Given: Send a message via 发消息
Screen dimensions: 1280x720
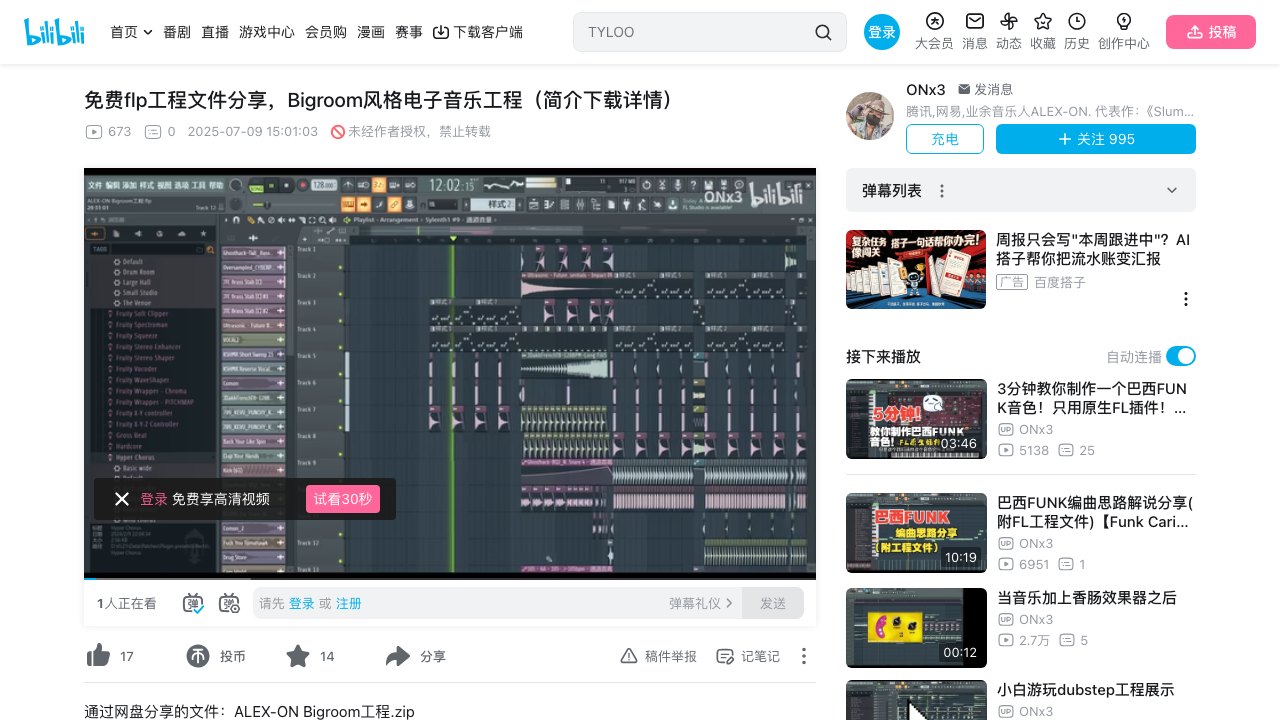Looking at the screenshot, I should pos(986,90).
